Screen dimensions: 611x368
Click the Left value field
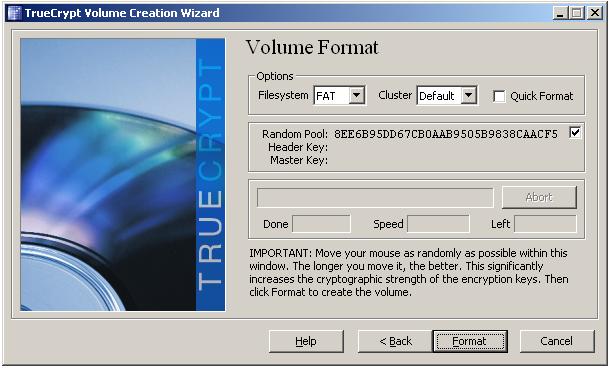click(545, 224)
